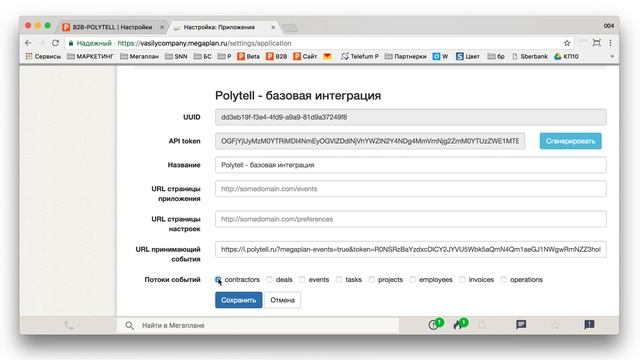640x360 pixels.
Task: Open the Sberbank bookmark
Action: point(529,56)
